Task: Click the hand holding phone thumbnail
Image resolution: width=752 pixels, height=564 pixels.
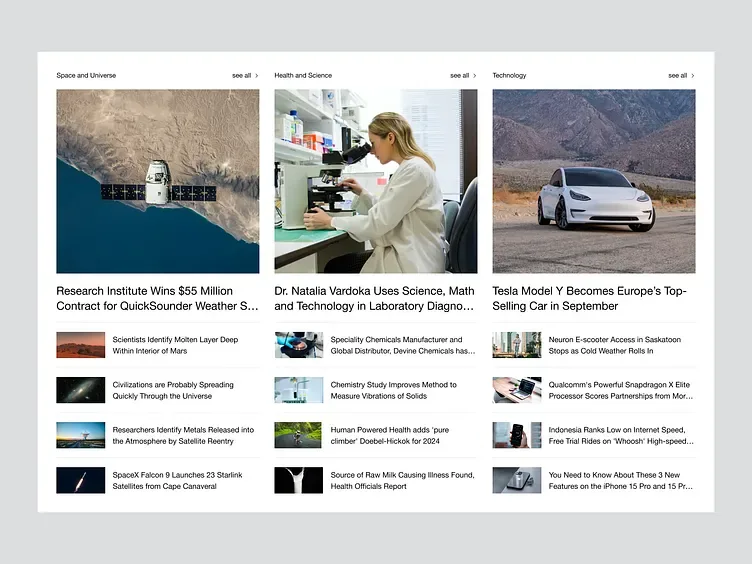Action: [517, 435]
